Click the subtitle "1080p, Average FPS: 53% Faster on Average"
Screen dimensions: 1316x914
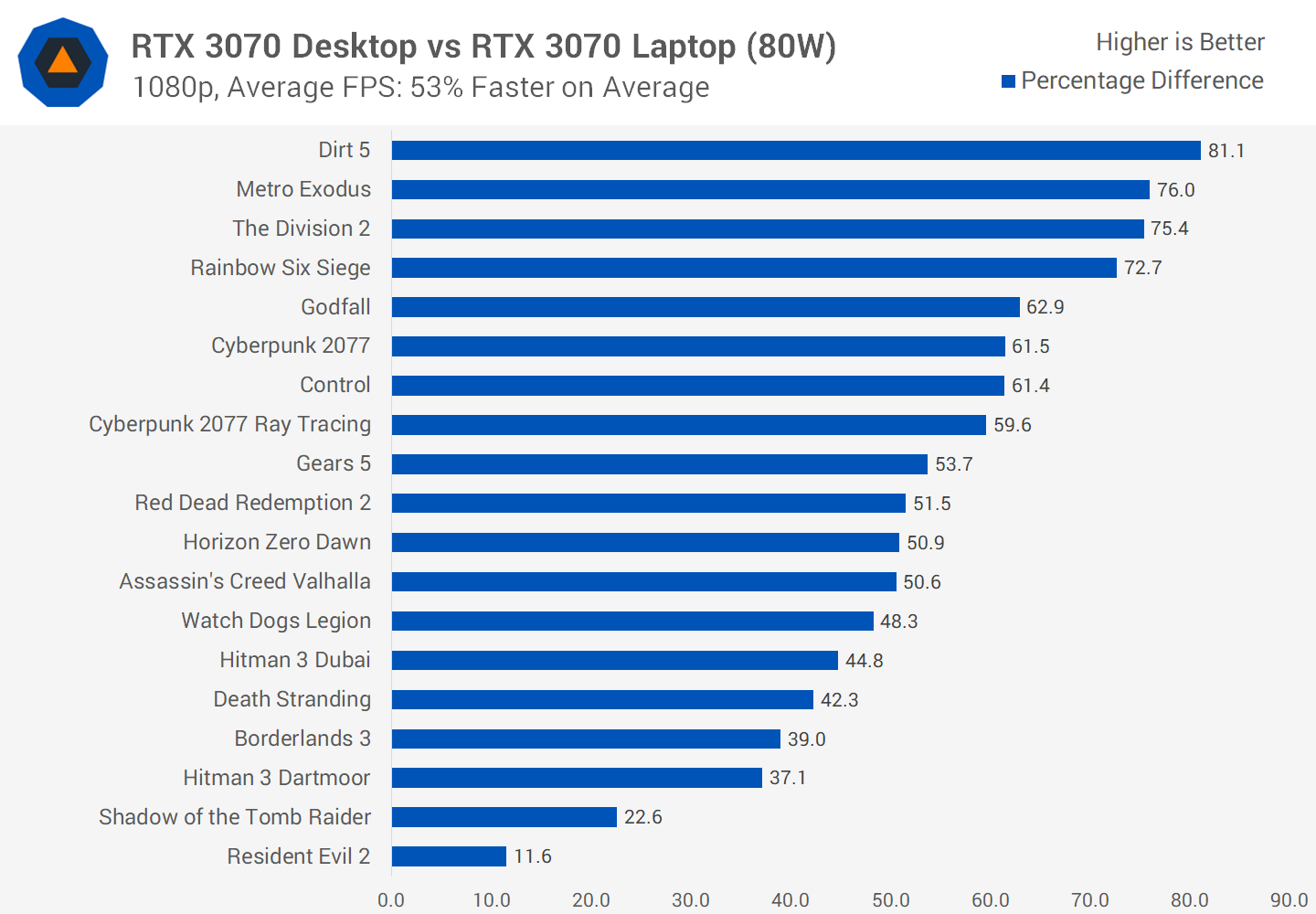tap(420, 88)
